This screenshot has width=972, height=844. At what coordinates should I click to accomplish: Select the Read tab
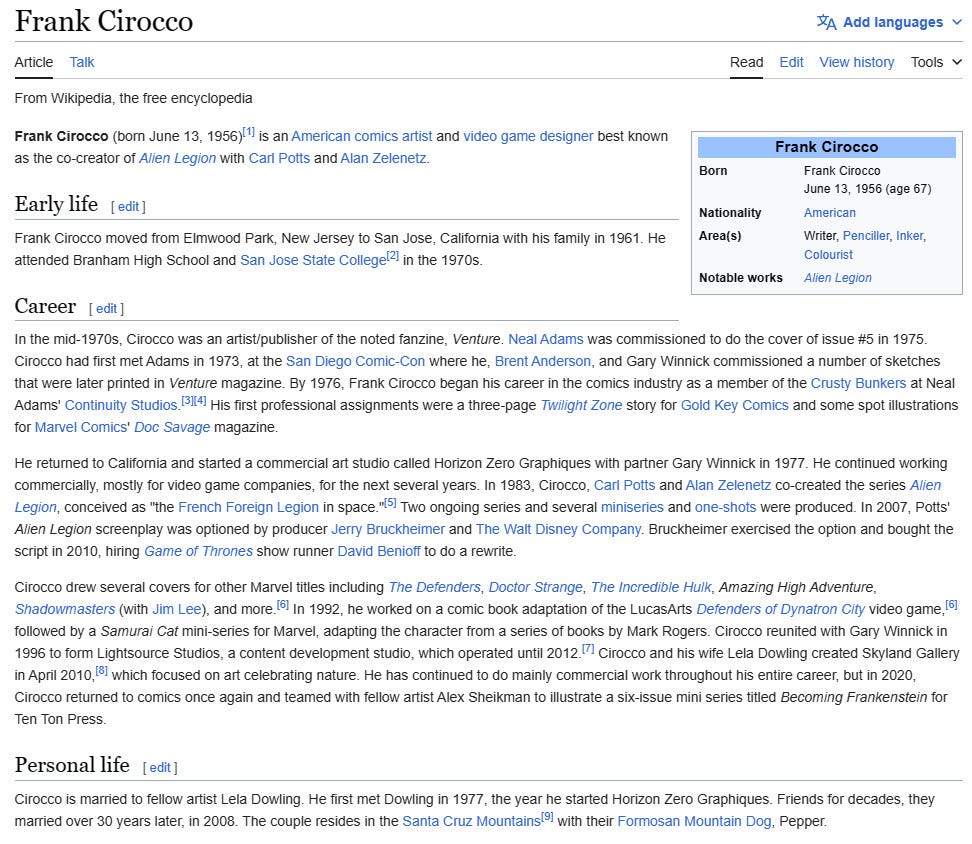pos(746,62)
